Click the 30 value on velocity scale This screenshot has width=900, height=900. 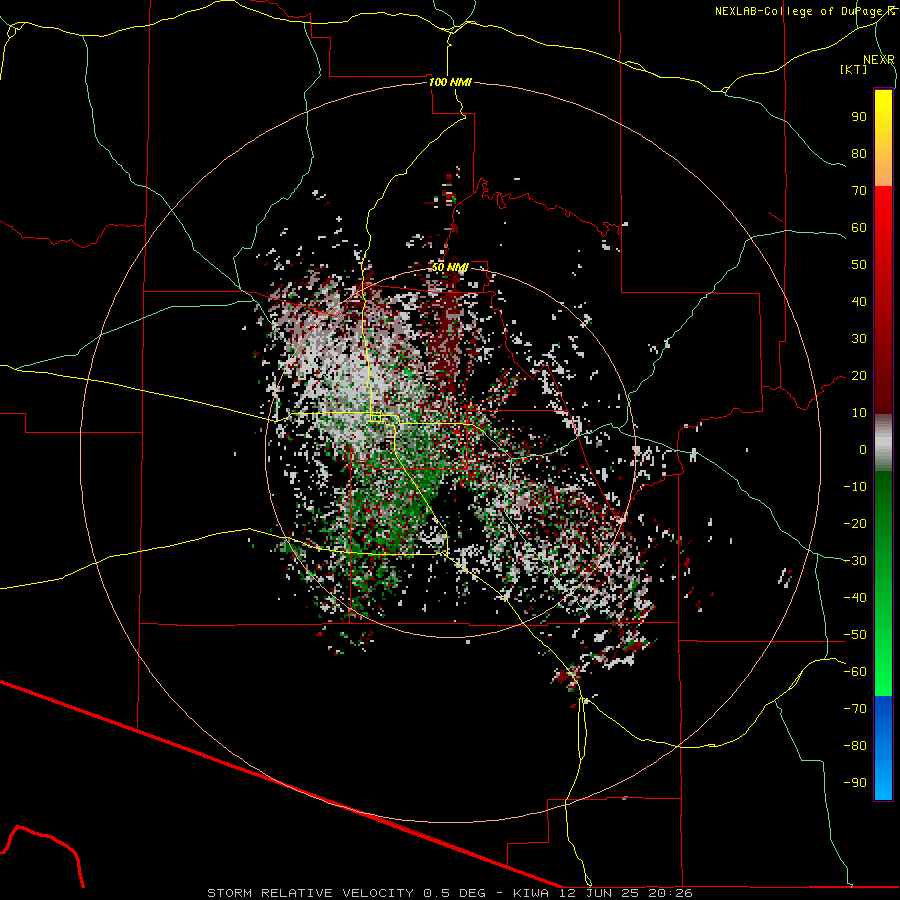859,339
